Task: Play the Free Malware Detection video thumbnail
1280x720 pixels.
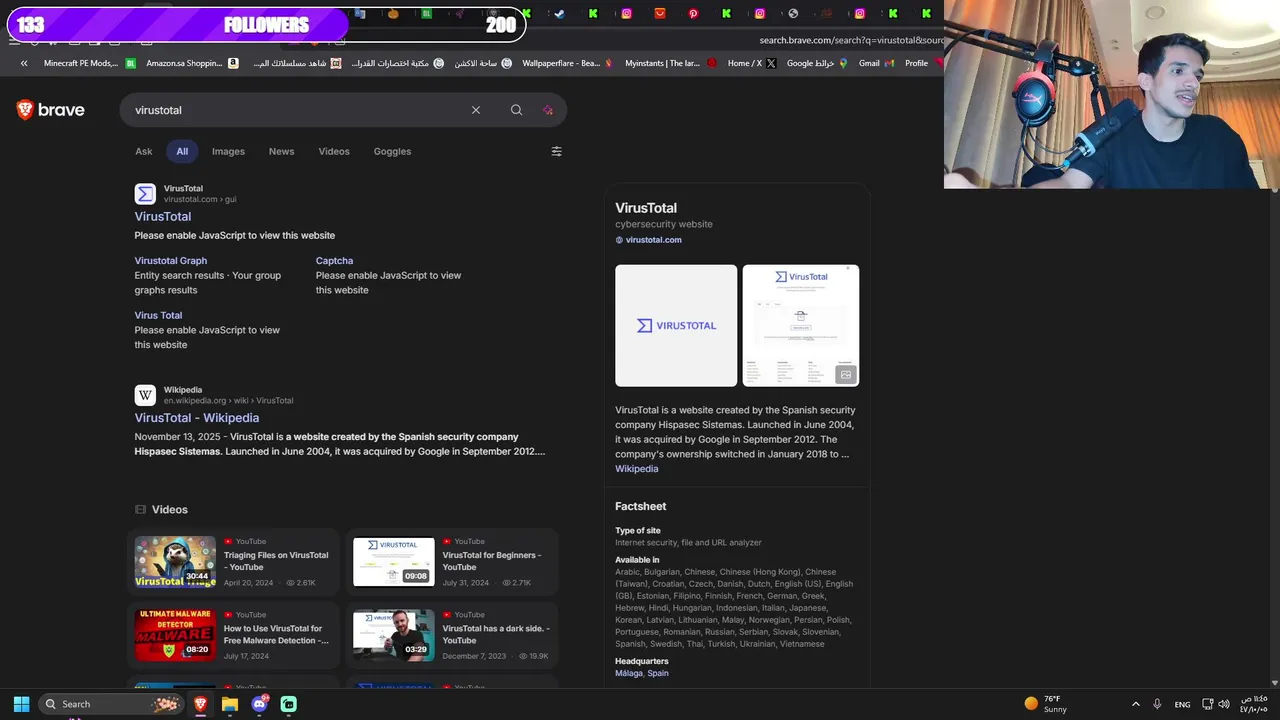Action: (175, 635)
